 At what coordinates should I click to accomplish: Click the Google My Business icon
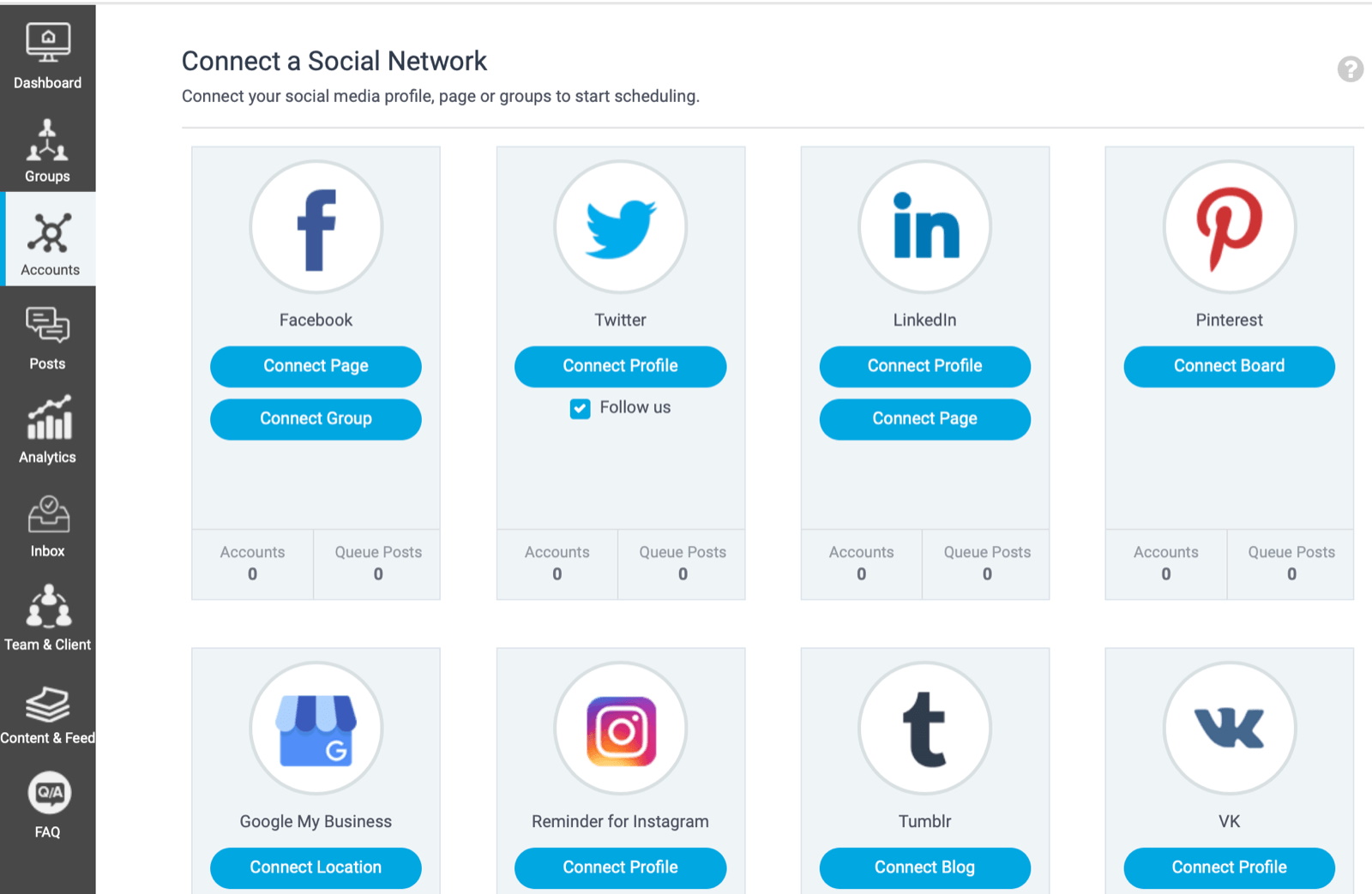[x=316, y=729]
